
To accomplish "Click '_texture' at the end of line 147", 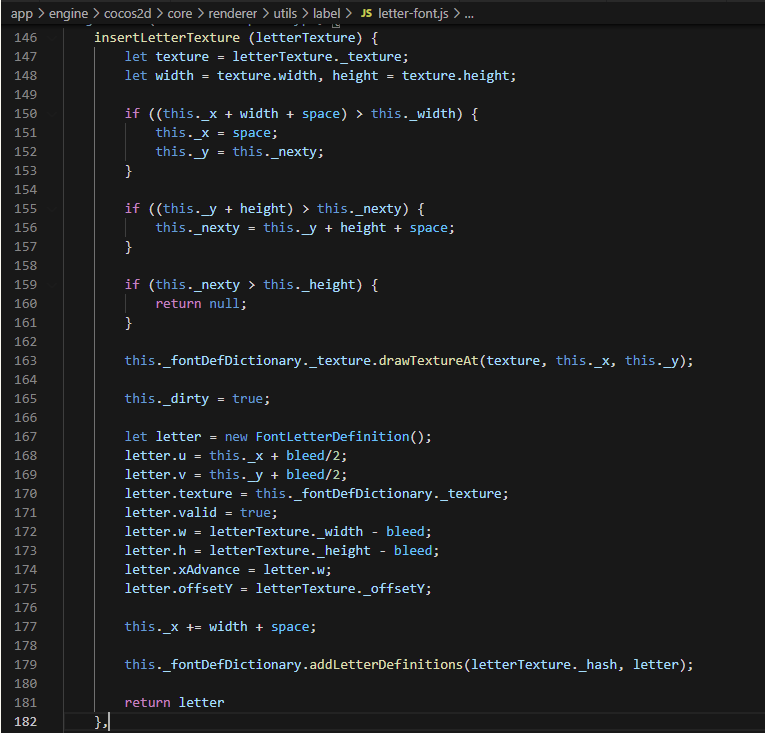I will [371, 57].
